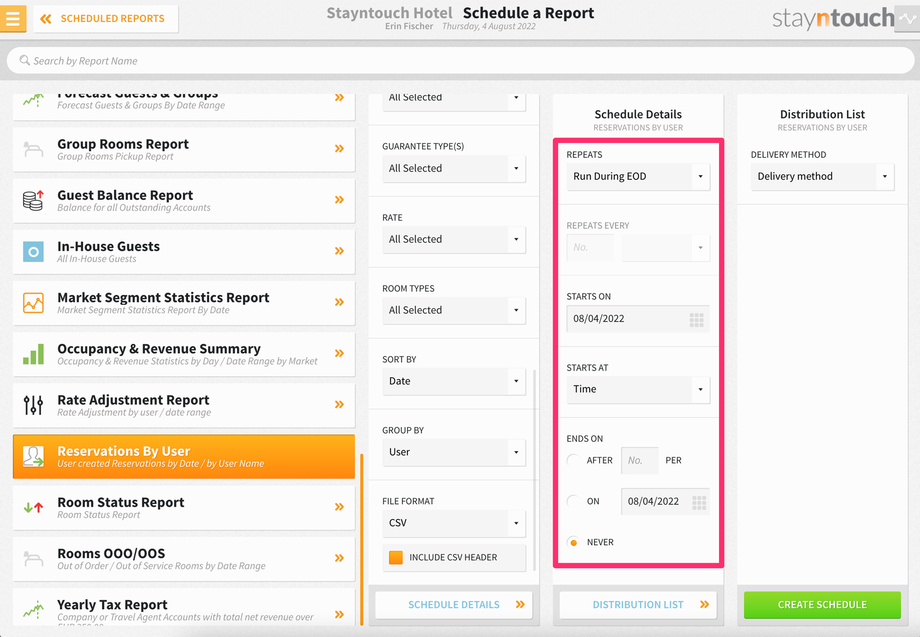The height and width of the screenshot is (637, 920).
Task: Select the Group Rooms Report bed icon
Action: [x=33, y=150]
